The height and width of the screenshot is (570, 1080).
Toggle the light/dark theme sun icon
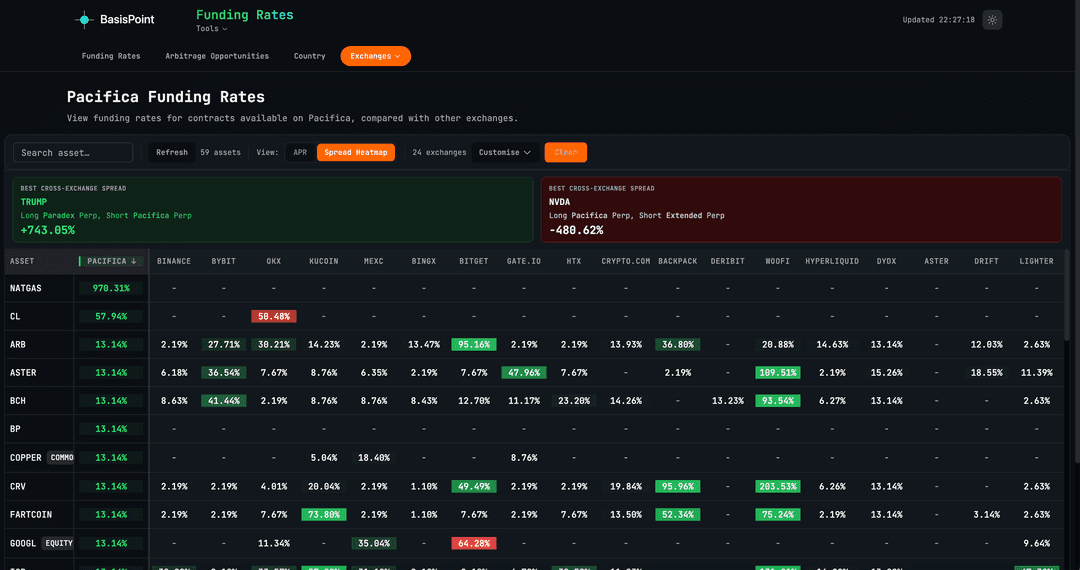point(992,20)
